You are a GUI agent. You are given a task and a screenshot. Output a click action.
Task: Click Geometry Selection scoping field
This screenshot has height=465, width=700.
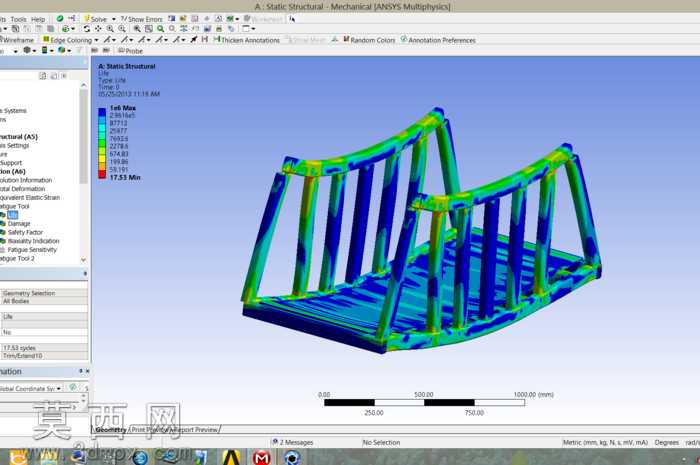point(44,293)
